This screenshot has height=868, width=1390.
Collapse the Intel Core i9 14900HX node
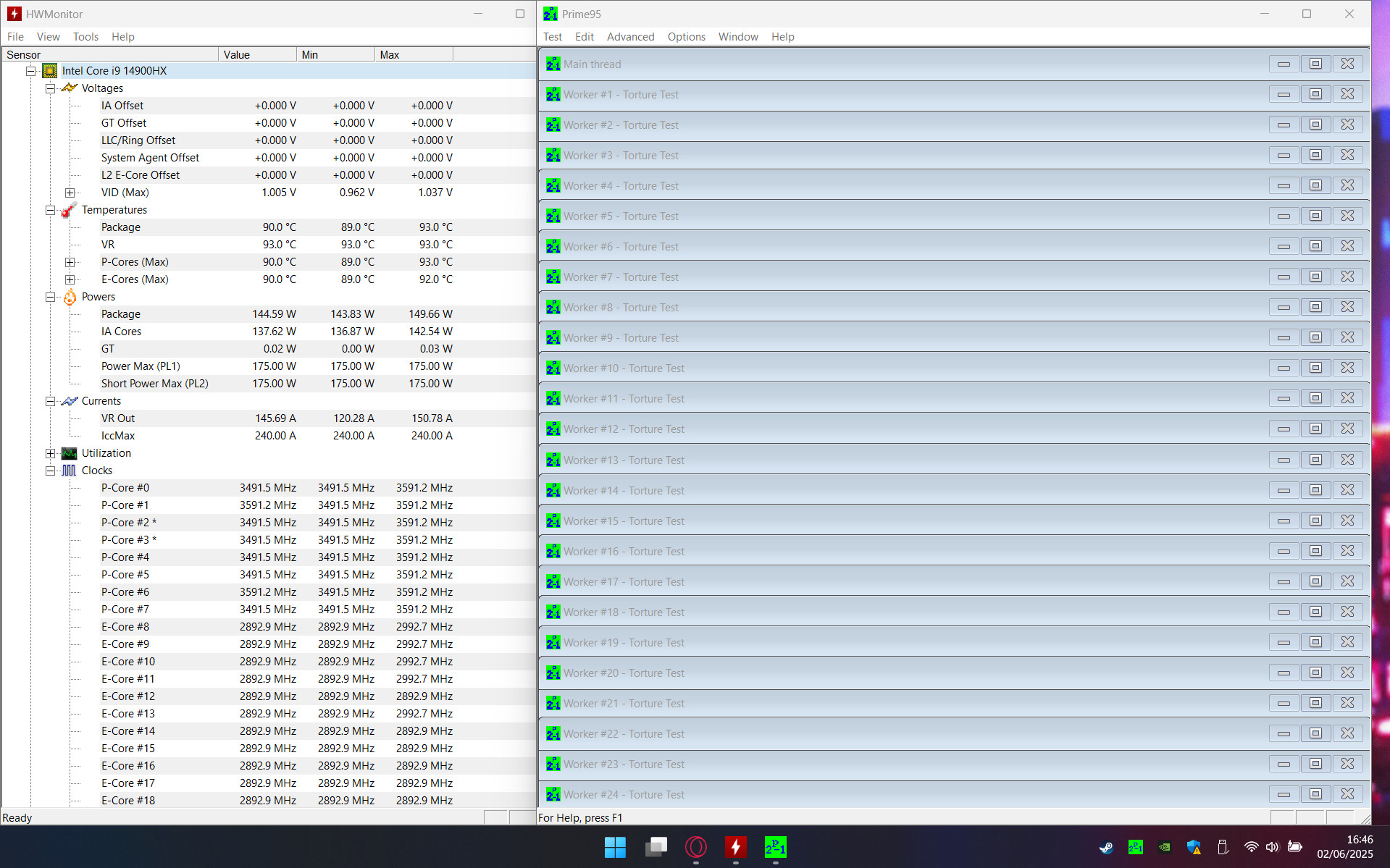tap(31, 71)
